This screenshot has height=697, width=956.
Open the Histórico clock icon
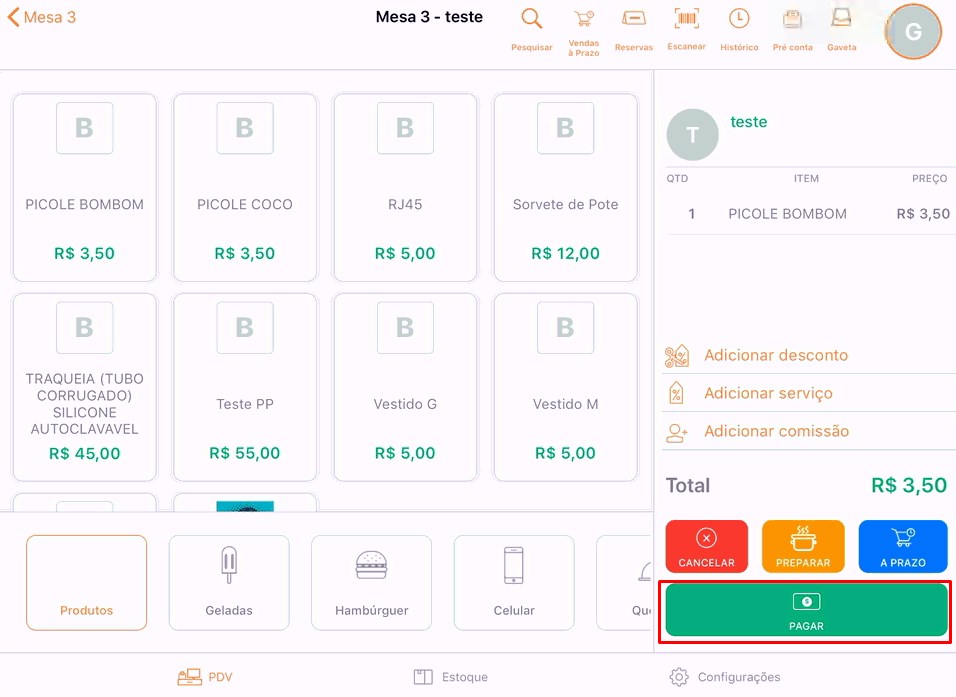[739, 29]
